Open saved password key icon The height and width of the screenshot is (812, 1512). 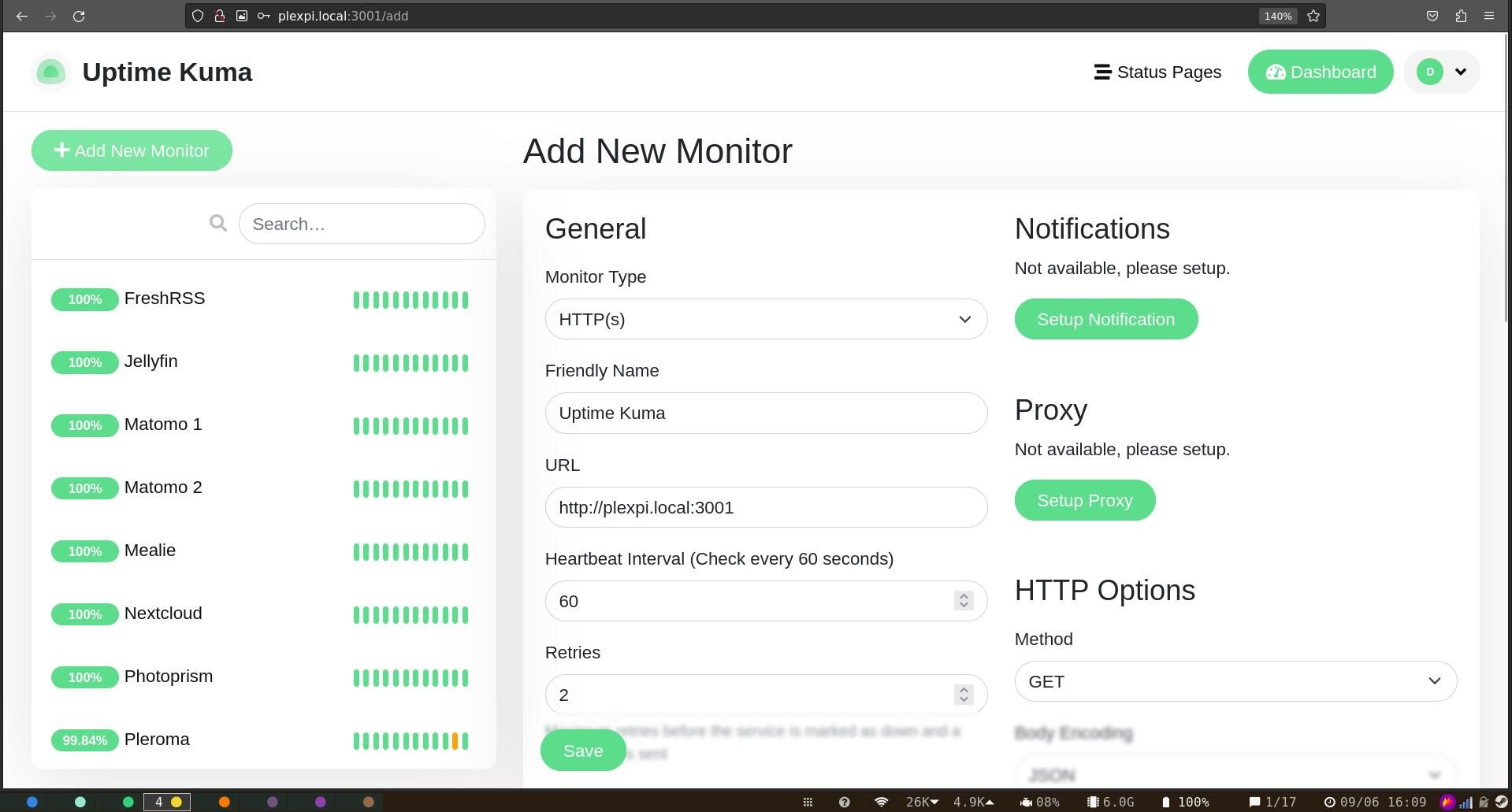(264, 16)
